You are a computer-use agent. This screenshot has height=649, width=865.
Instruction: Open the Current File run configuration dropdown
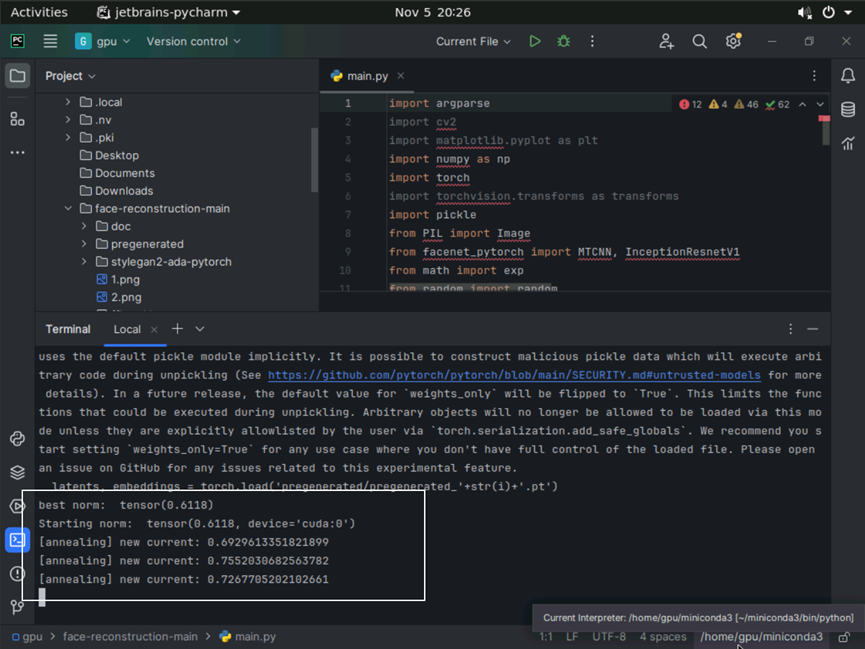click(473, 41)
